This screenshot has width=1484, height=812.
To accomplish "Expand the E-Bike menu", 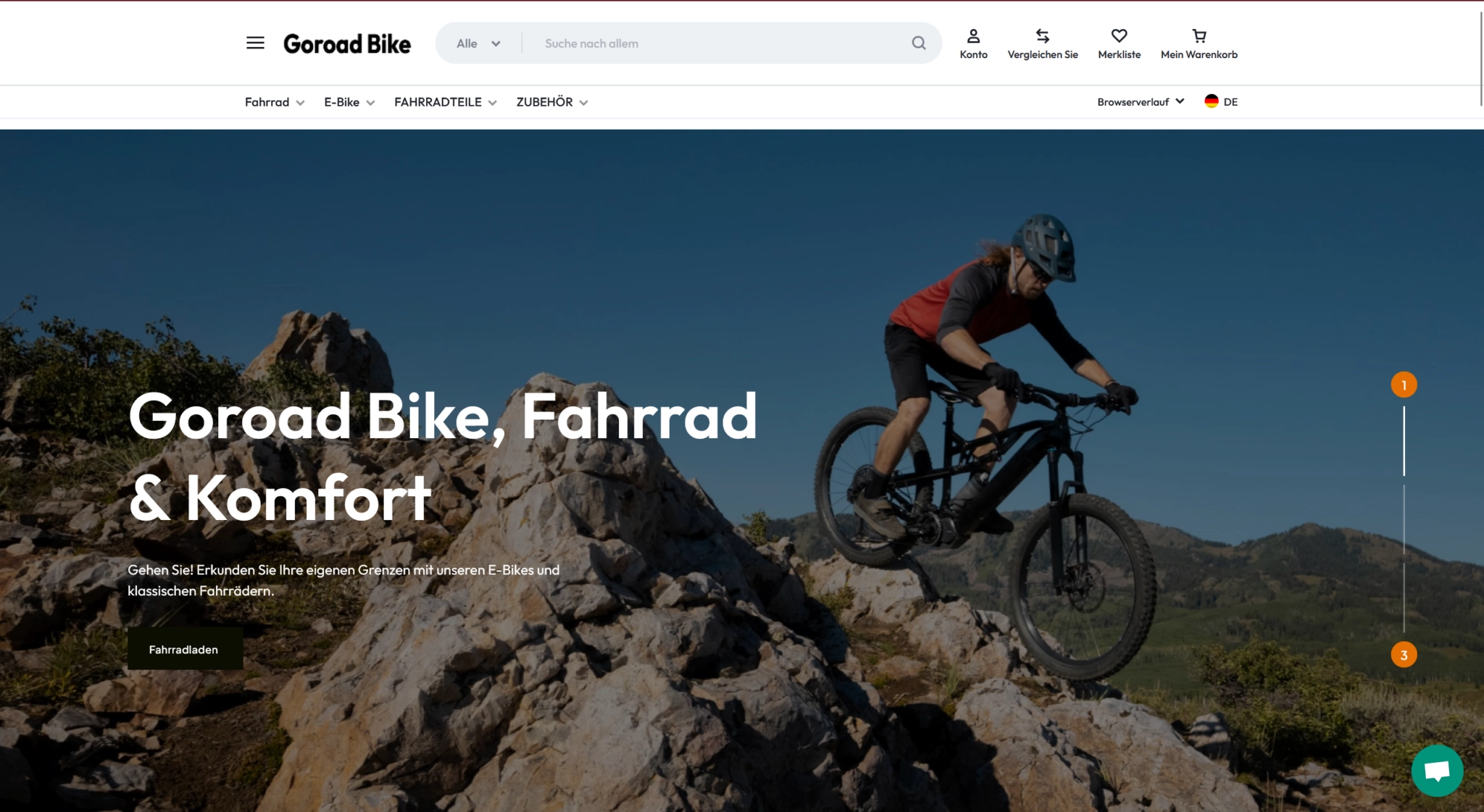I will point(349,102).
